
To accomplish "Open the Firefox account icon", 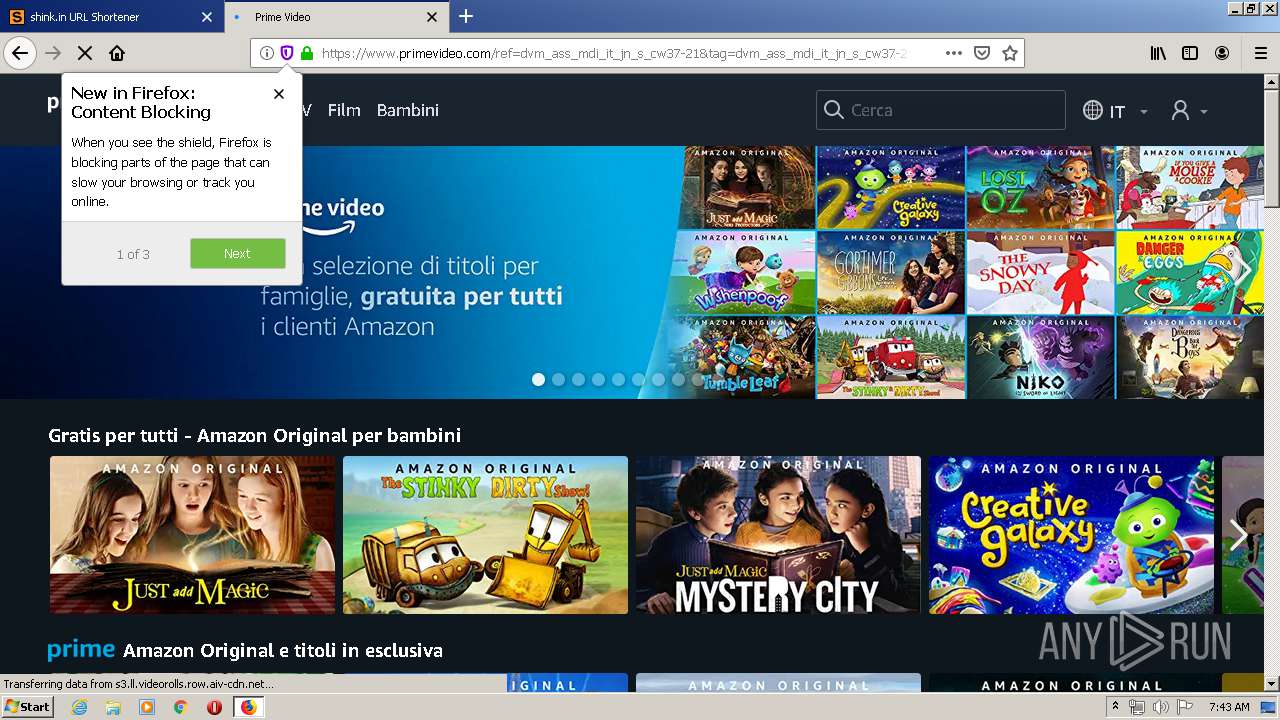I will coord(1222,53).
